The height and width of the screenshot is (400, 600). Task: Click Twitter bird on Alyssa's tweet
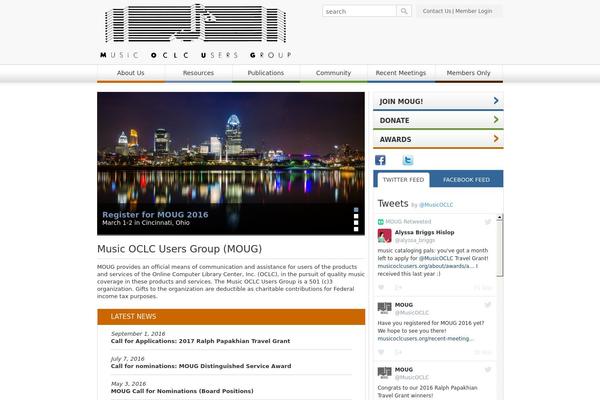(x=488, y=222)
